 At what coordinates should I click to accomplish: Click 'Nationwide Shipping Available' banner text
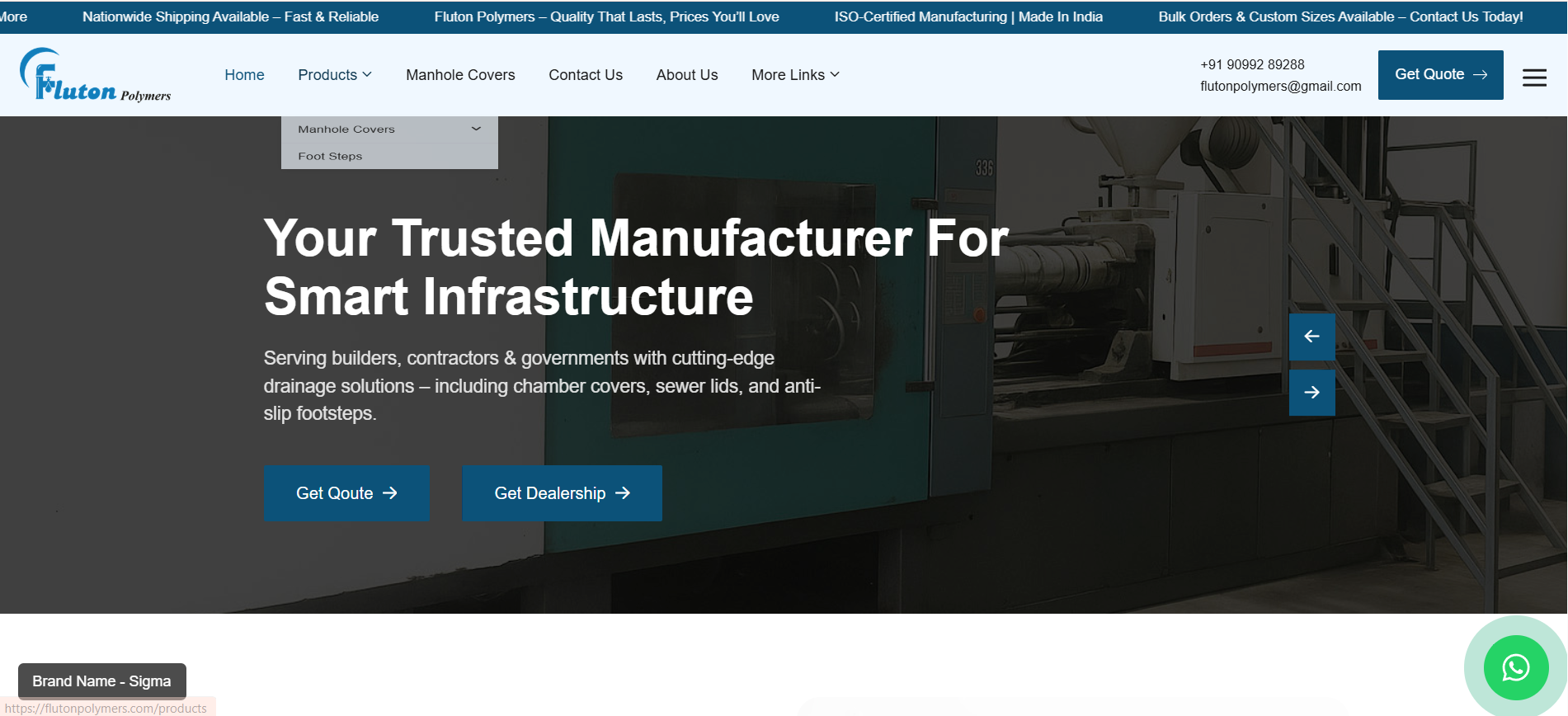pos(230,16)
